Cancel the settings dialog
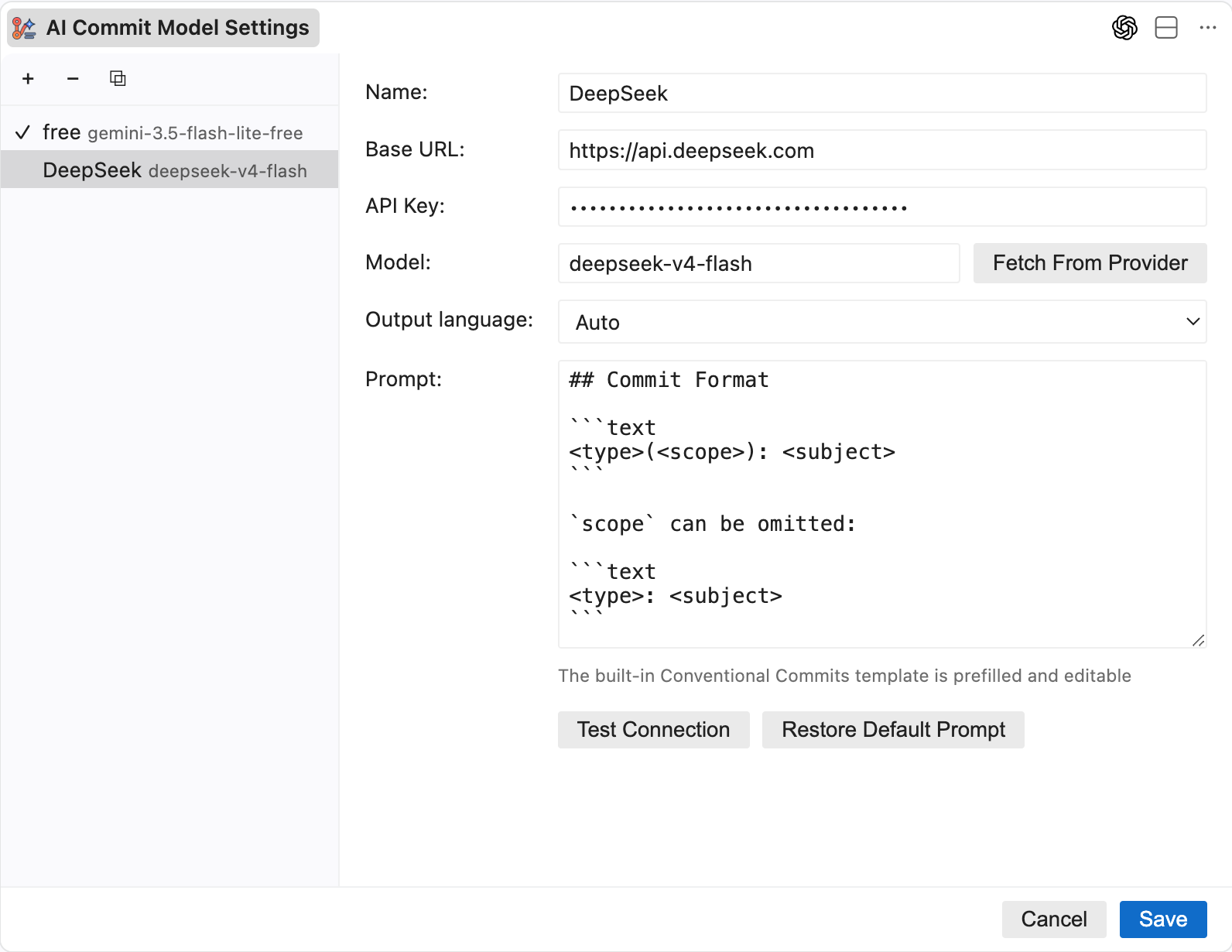Screen dimensions: 1232x952 (x=1054, y=919)
